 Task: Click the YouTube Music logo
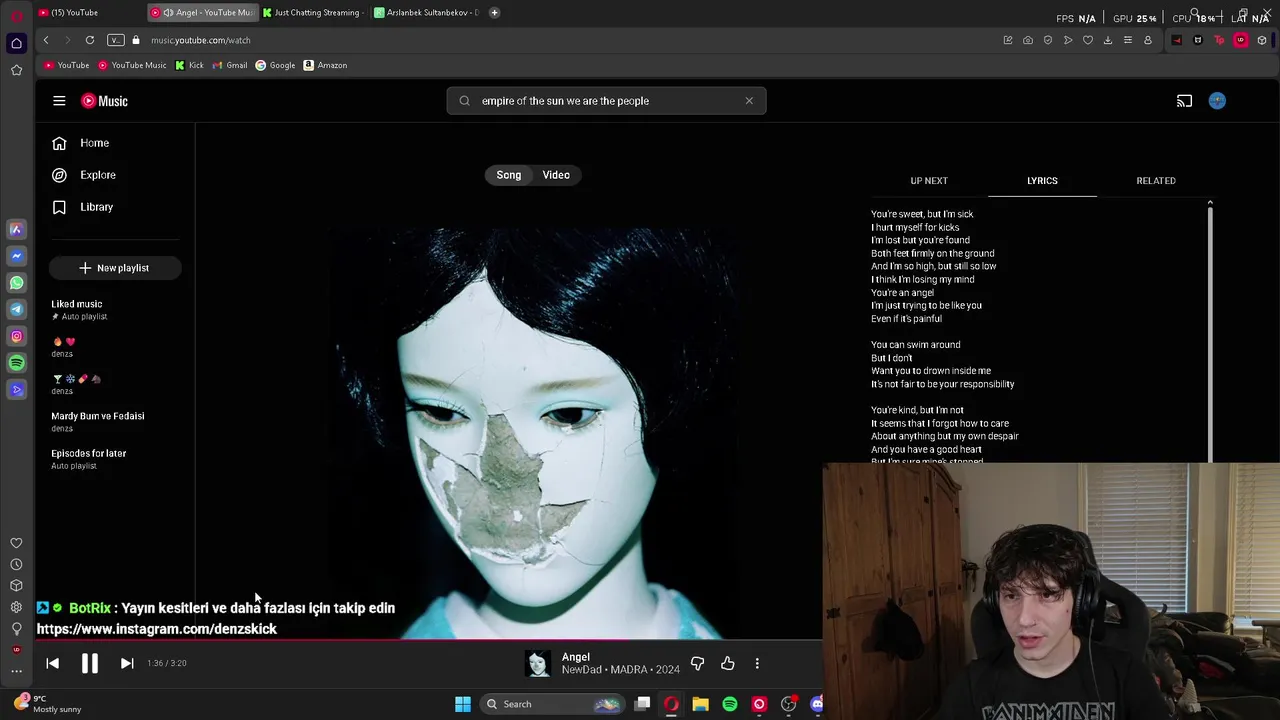(x=105, y=101)
